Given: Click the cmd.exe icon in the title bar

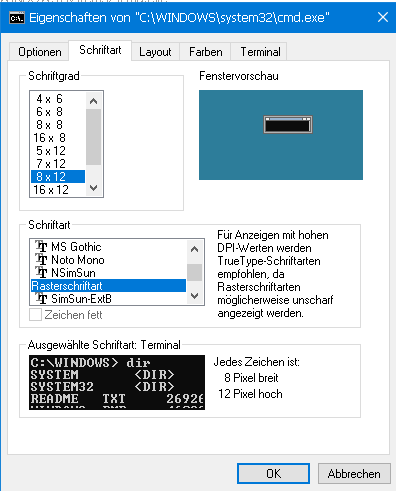Looking at the screenshot, I should coord(17,18).
